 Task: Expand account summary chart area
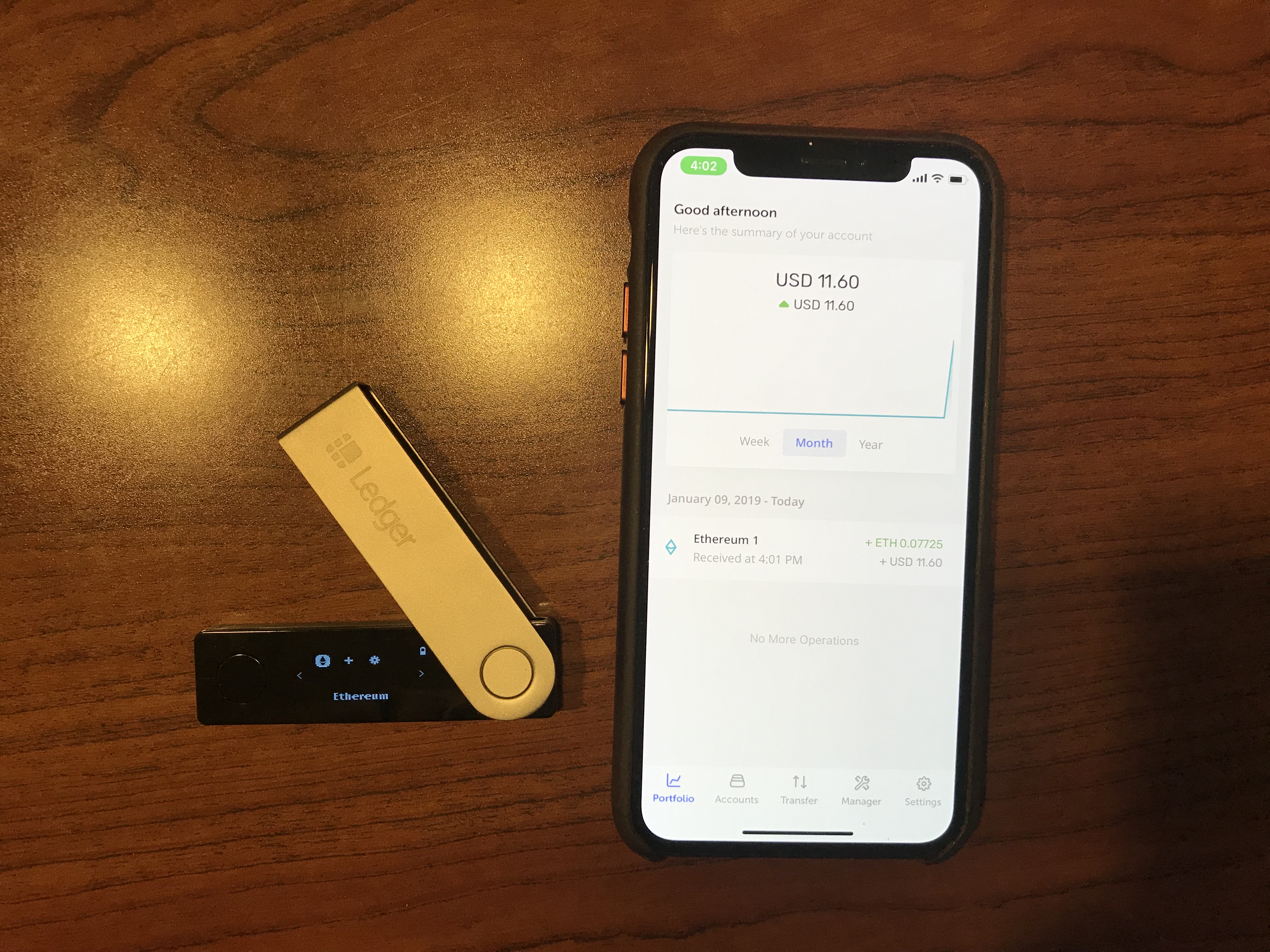(805, 360)
